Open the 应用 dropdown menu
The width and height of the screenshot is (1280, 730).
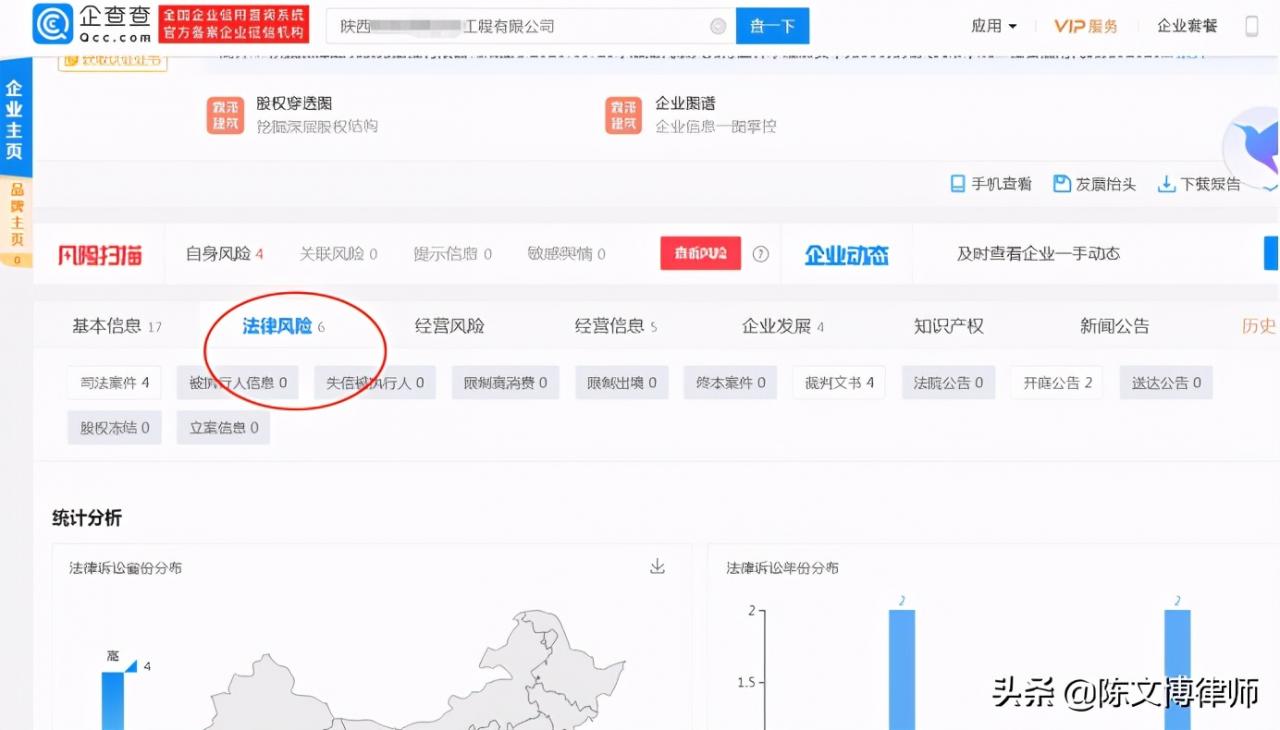(992, 25)
